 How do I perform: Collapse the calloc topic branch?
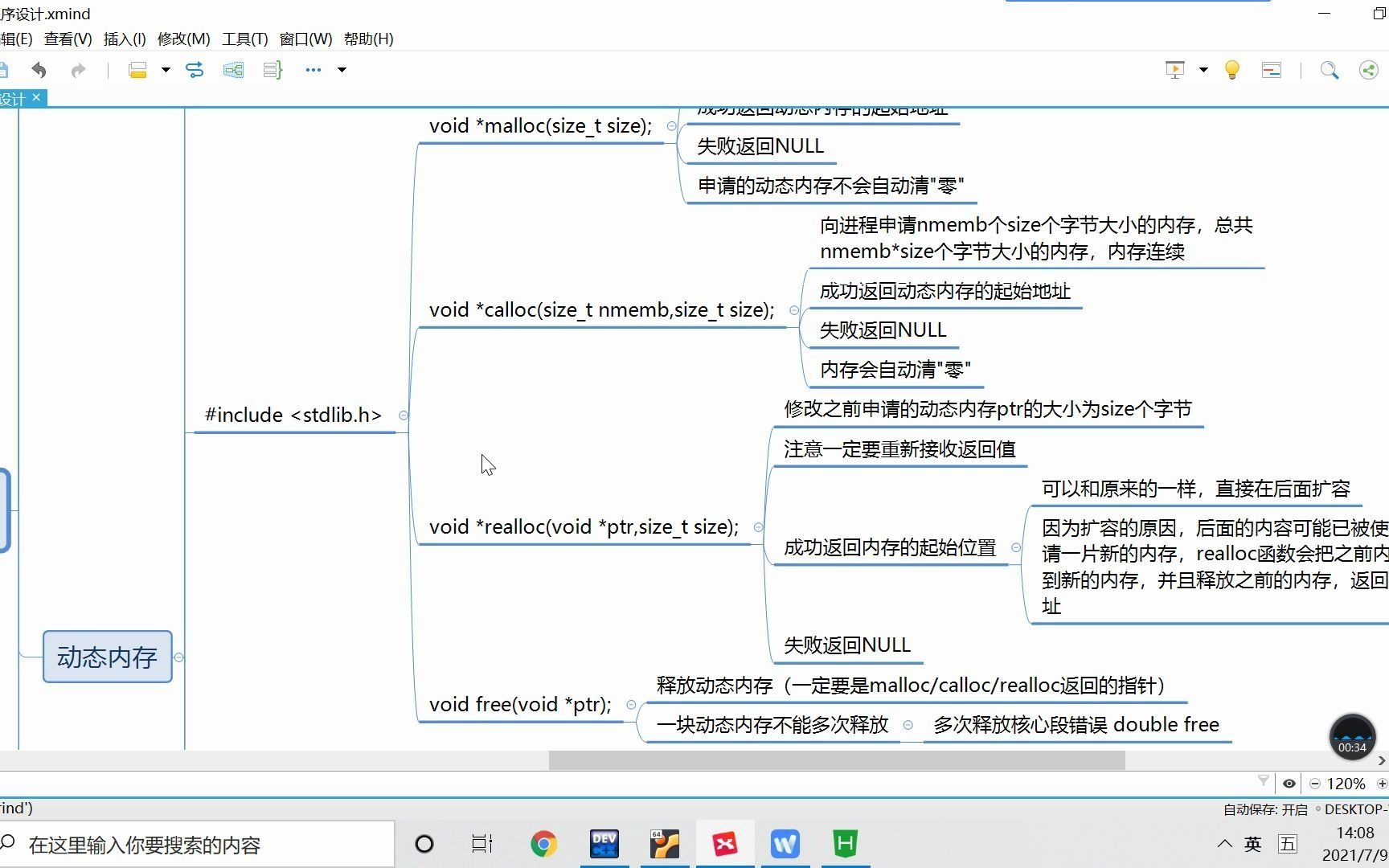click(x=794, y=310)
